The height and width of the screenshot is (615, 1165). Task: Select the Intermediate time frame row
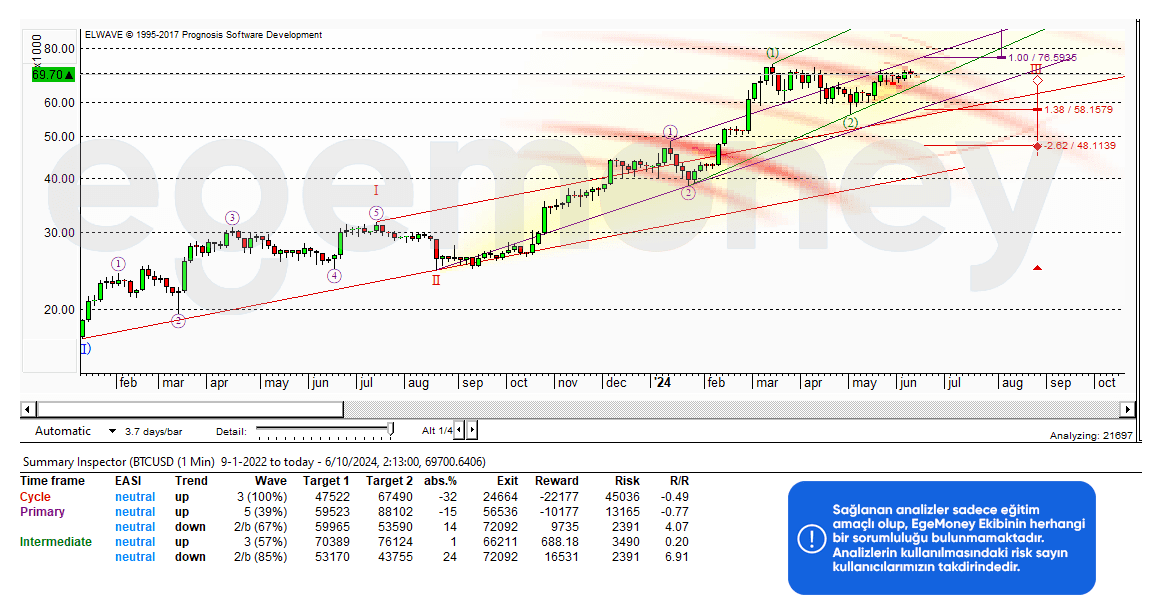coord(55,542)
